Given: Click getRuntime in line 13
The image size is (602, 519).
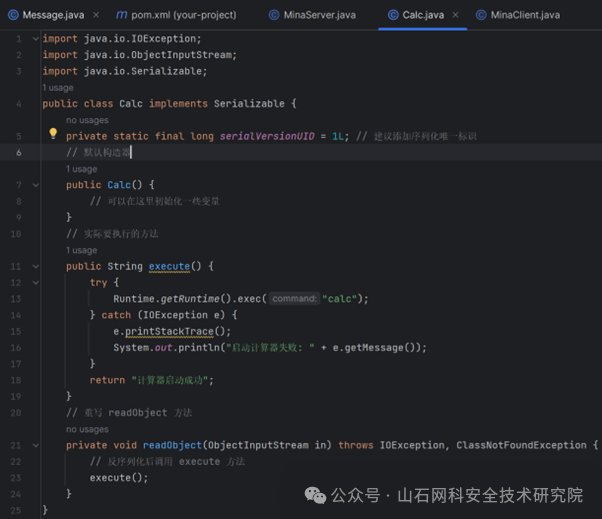Looking at the screenshot, I should 190,299.
